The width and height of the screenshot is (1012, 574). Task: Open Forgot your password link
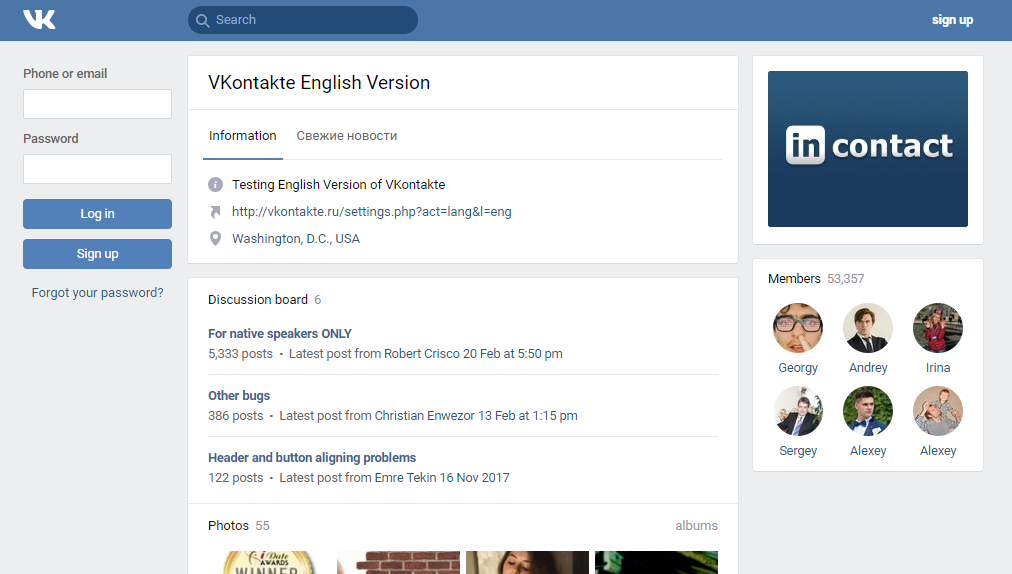click(97, 292)
